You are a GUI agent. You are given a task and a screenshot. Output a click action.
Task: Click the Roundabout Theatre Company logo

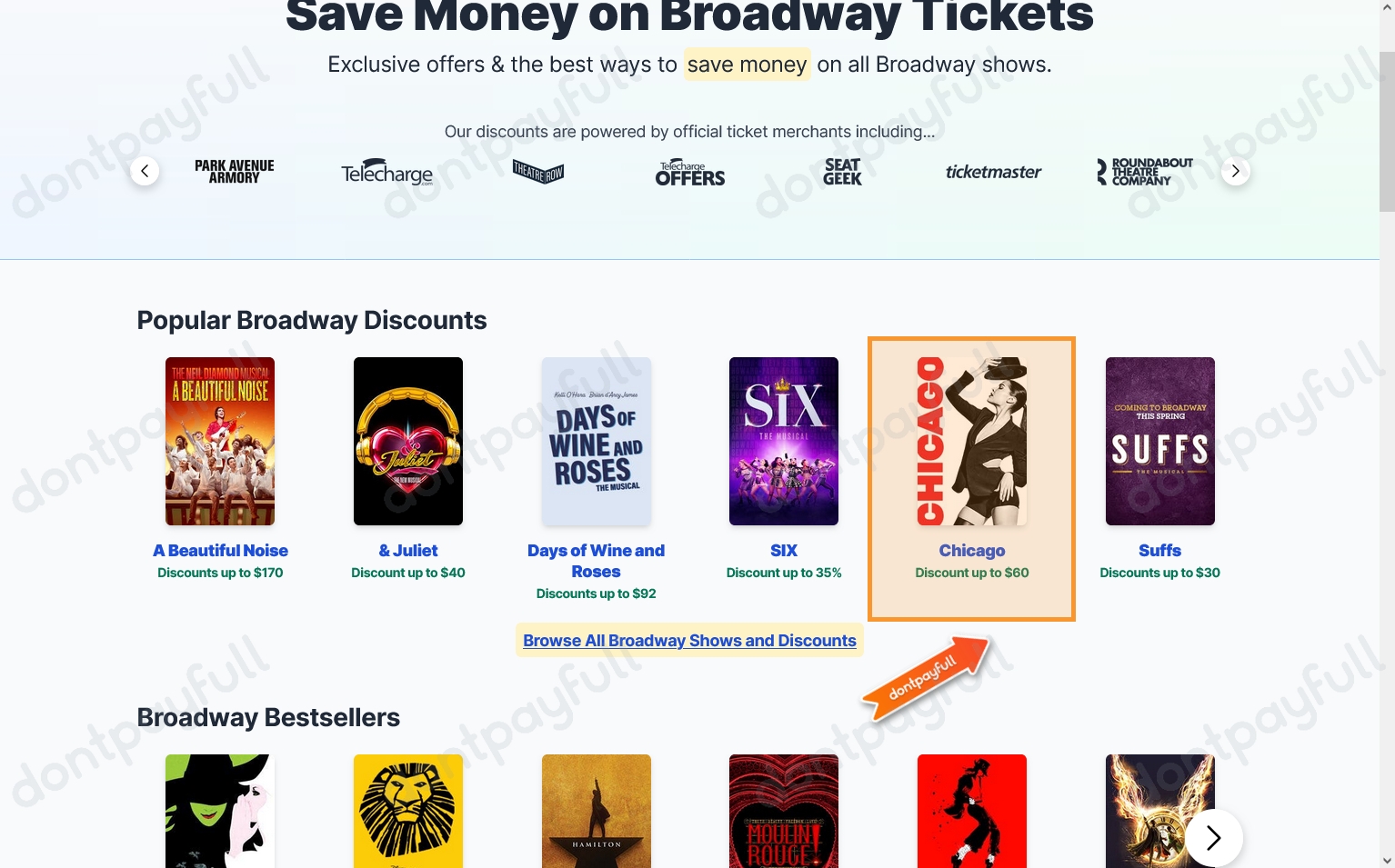click(x=1144, y=172)
